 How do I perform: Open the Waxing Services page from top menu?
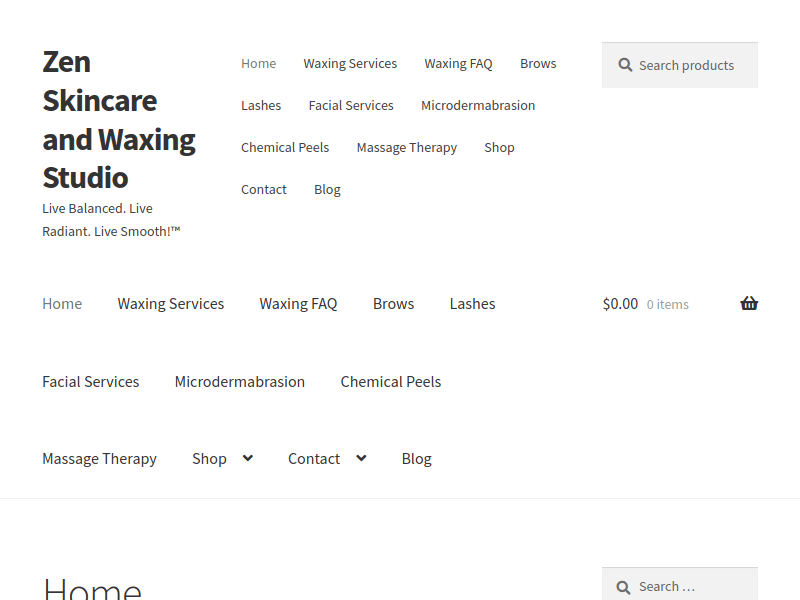(x=350, y=63)
